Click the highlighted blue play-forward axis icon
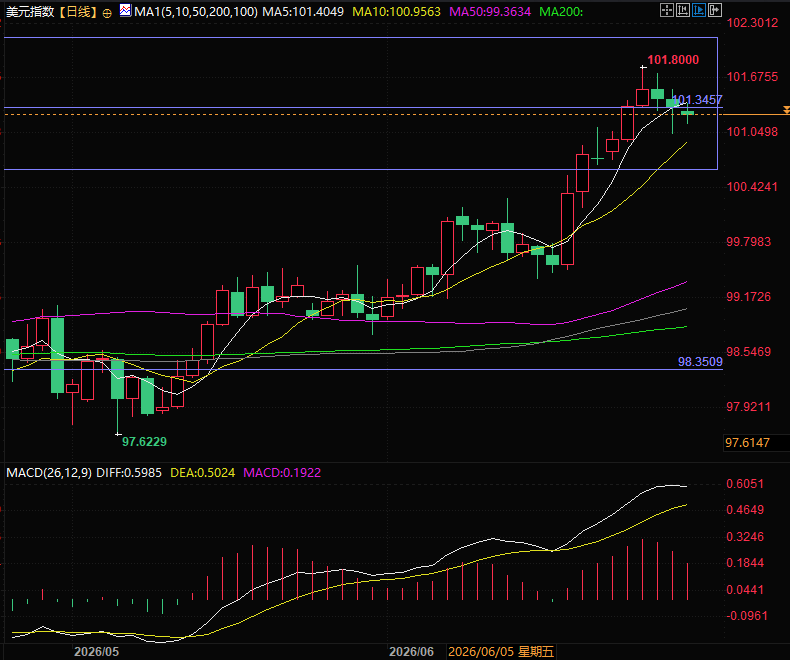 (x=699, y=10)
